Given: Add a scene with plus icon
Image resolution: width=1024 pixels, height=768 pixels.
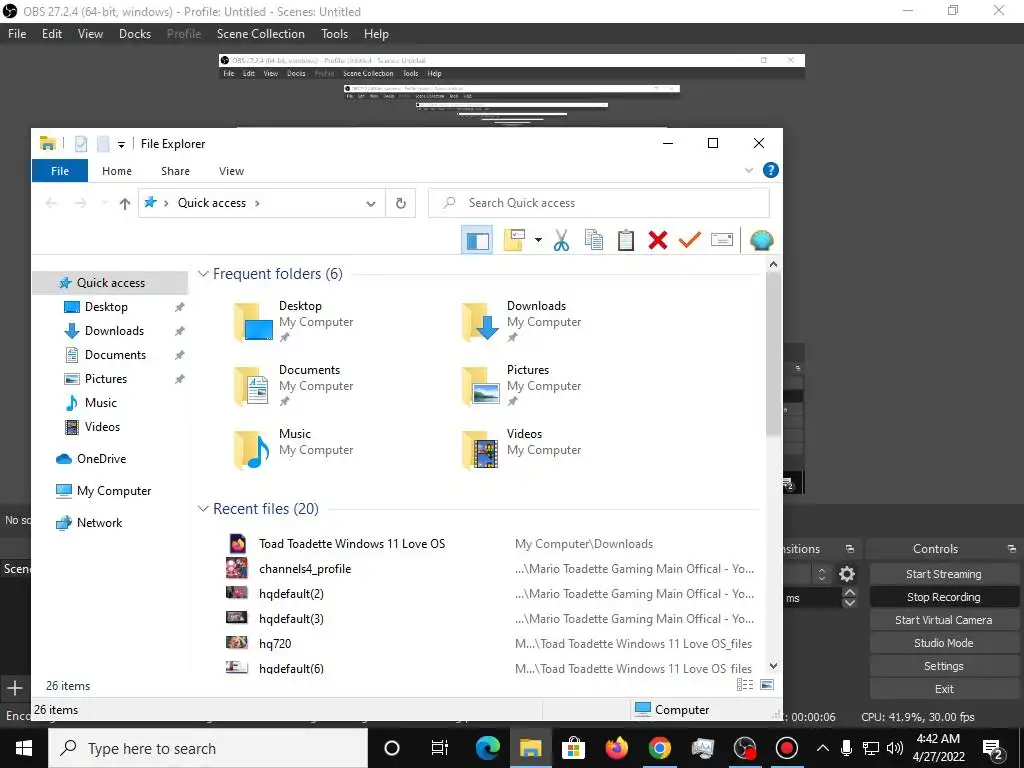Looking at the screenshot, I should [14, 688].
